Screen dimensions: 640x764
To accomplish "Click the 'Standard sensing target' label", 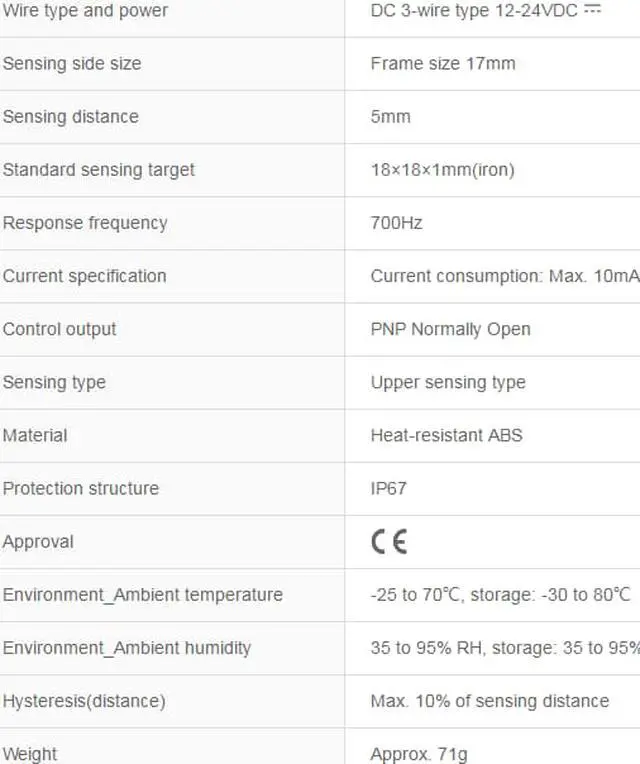I will click(x=98, y=169).
